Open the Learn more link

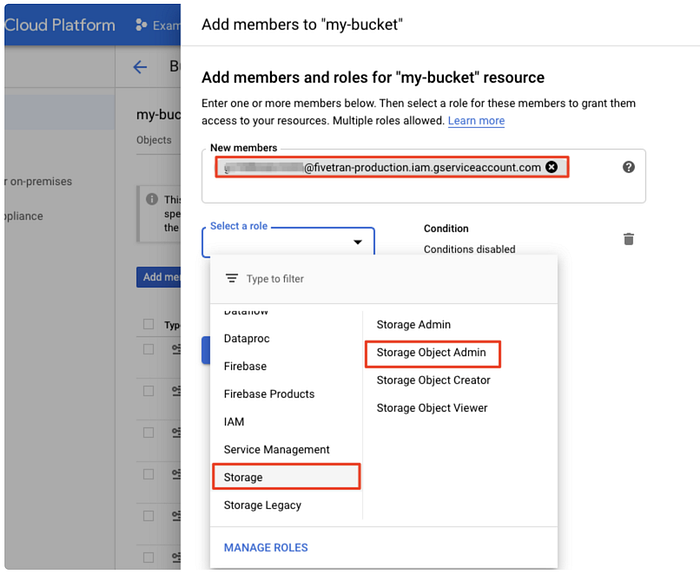476,121
